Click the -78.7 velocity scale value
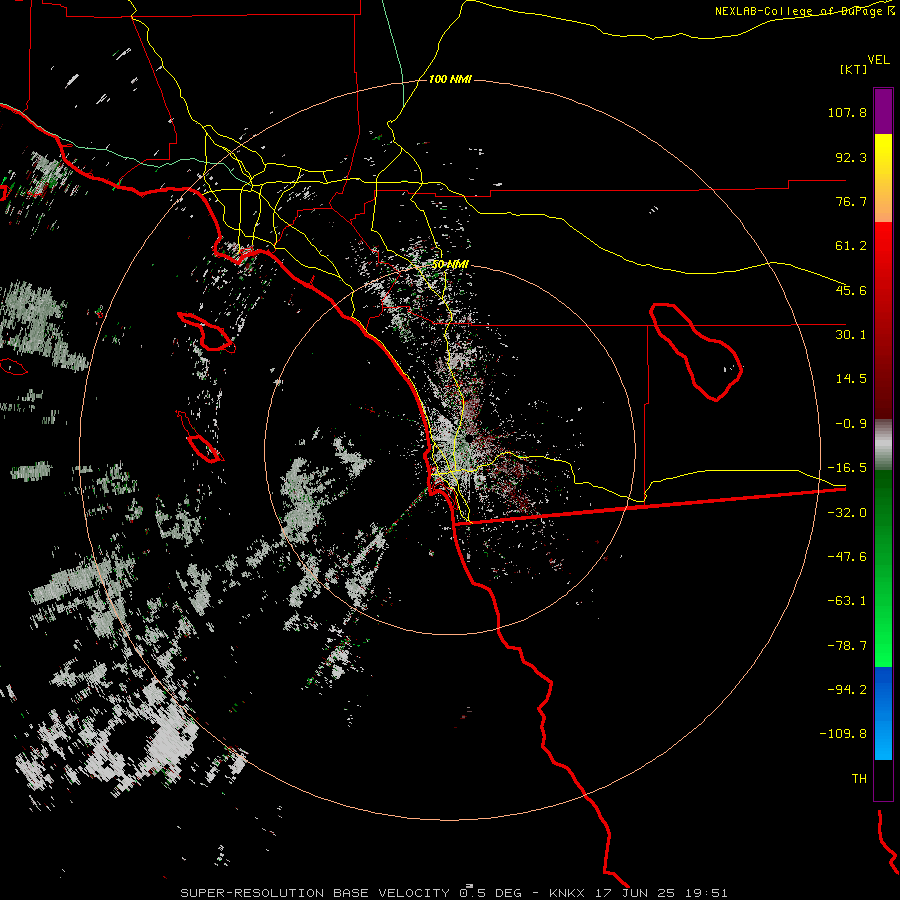900x900 pixels. pos(847,646)
